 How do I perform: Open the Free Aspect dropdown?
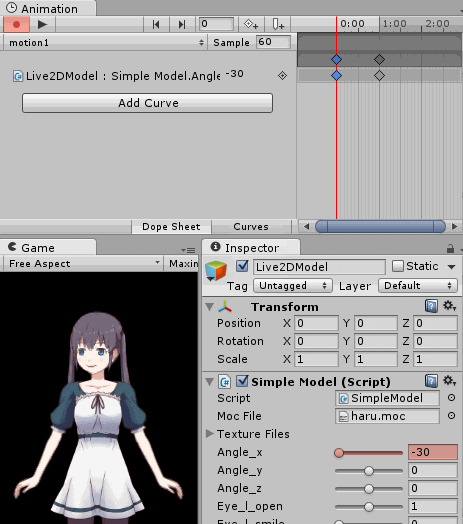pos(83,264)
